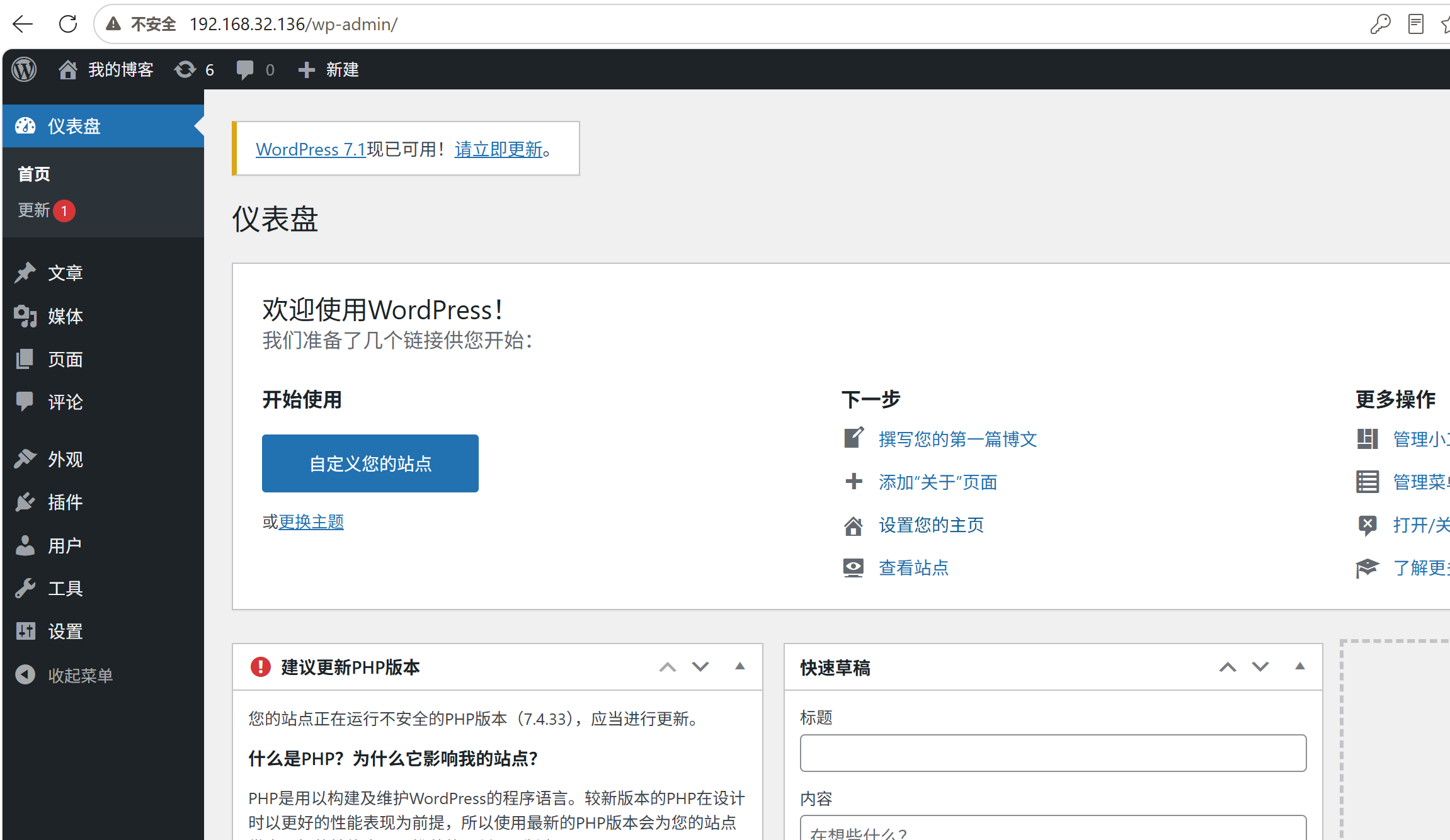Click the 自定义您的站点 button

coord(370,463)
